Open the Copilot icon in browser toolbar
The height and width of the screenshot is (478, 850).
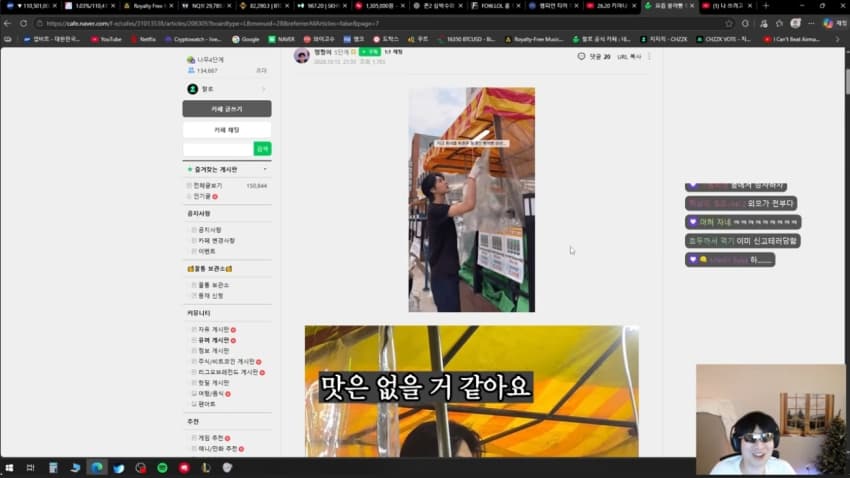[828, 23]
